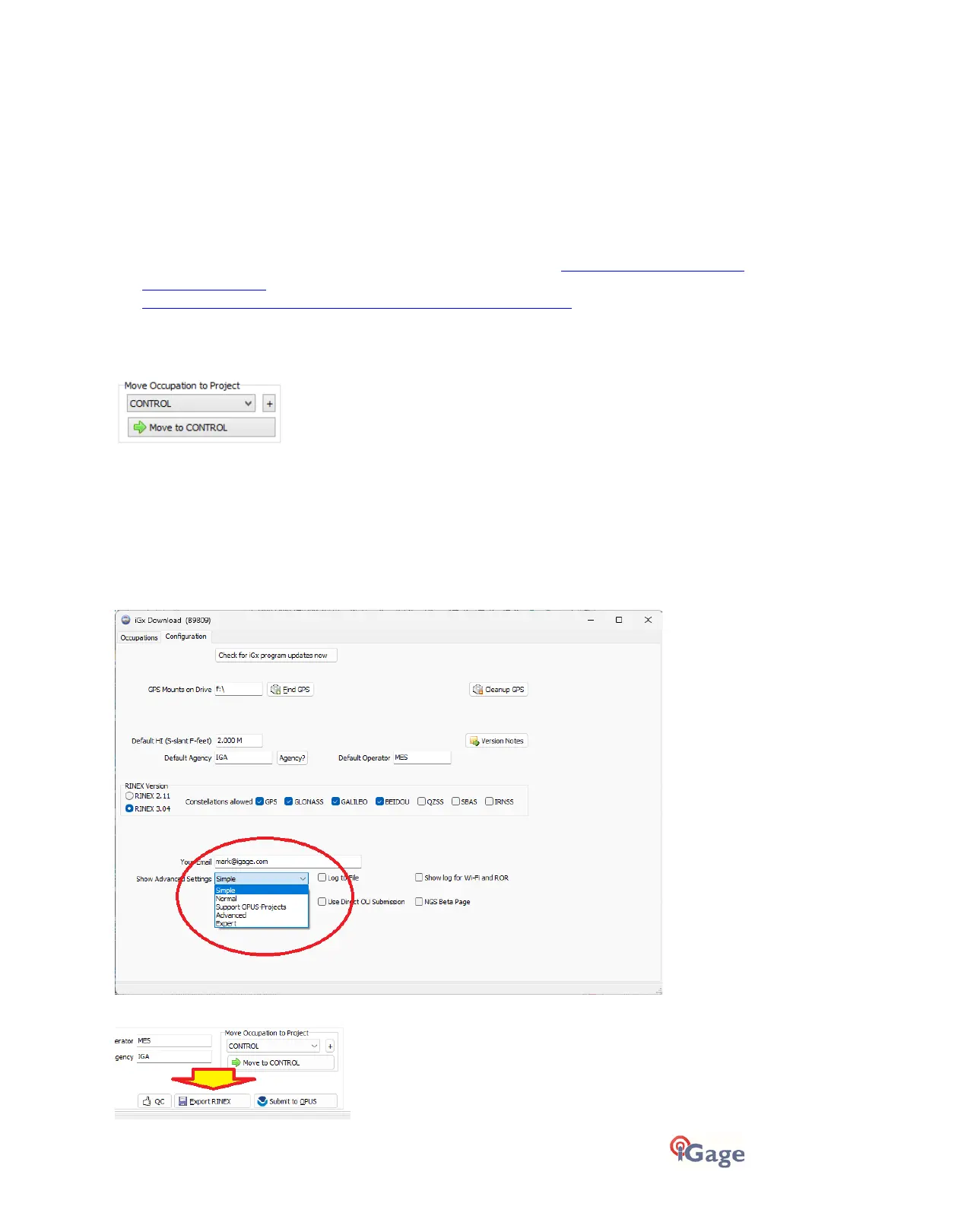958x1232 pixels.
Task: Enable the SBAS constellation checkbox
Action: pos(456,802)
